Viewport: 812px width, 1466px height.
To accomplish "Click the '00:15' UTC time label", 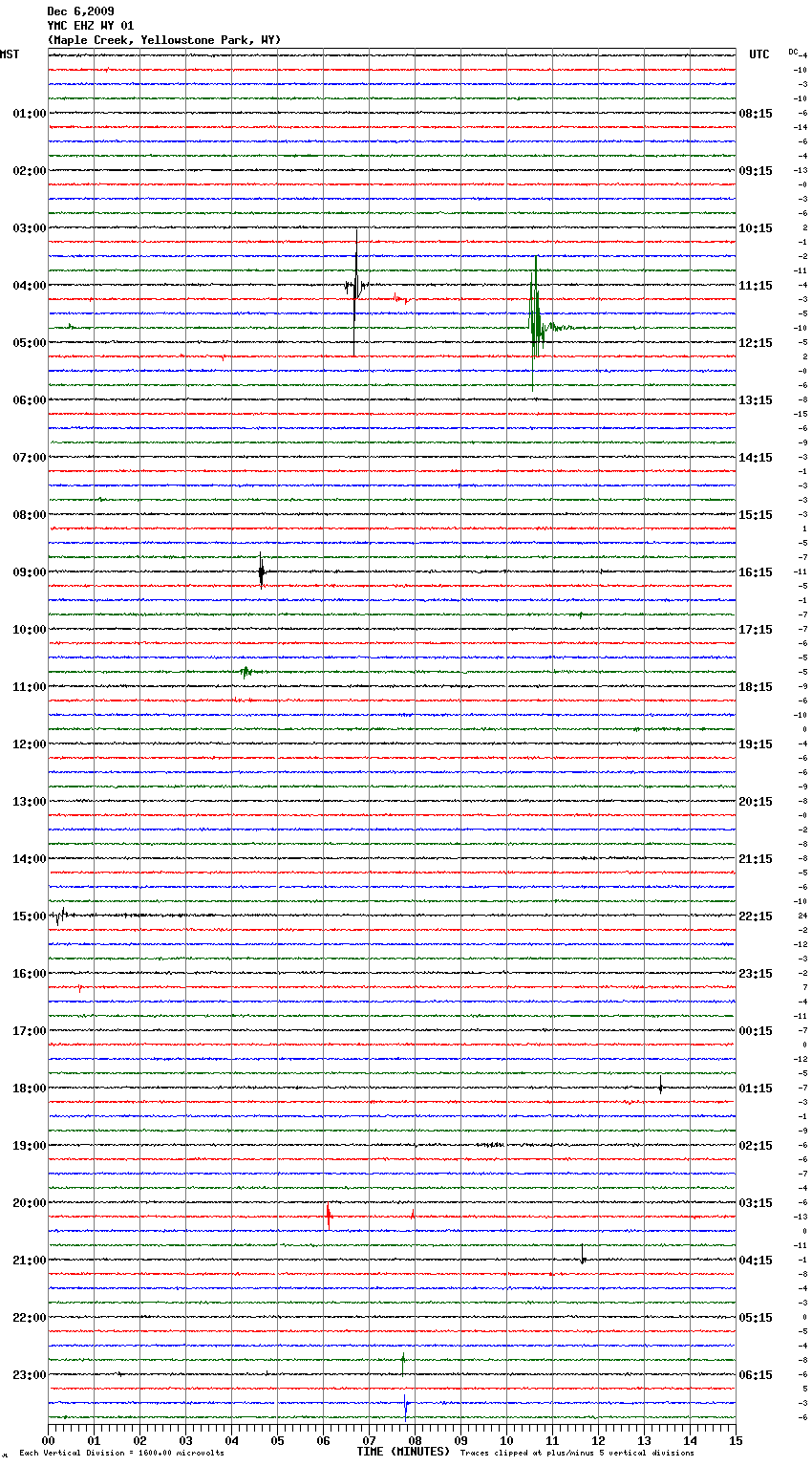I will click(756, 1031).
